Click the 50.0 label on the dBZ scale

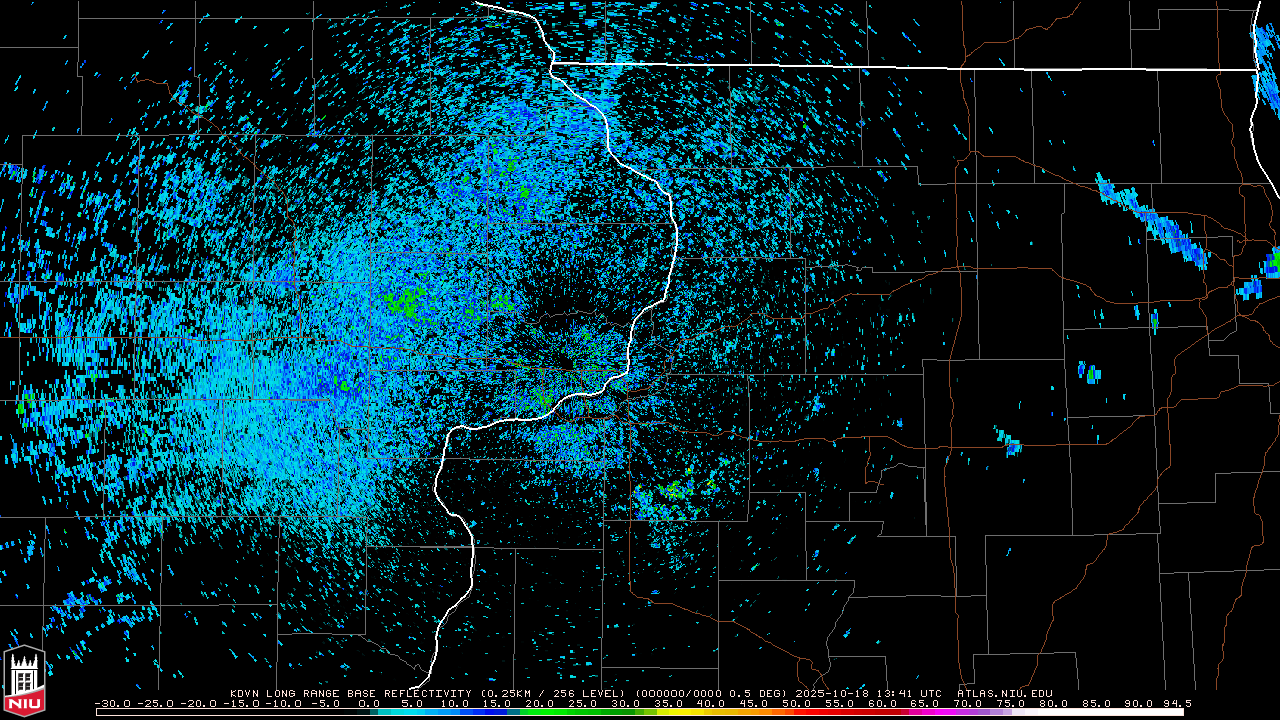(x=798, y=703)
